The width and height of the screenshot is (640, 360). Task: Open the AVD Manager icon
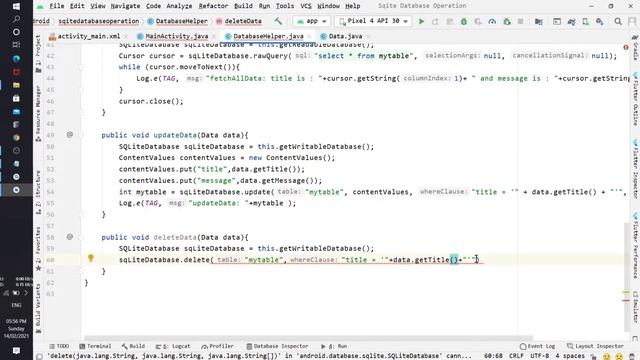point(585,21)
